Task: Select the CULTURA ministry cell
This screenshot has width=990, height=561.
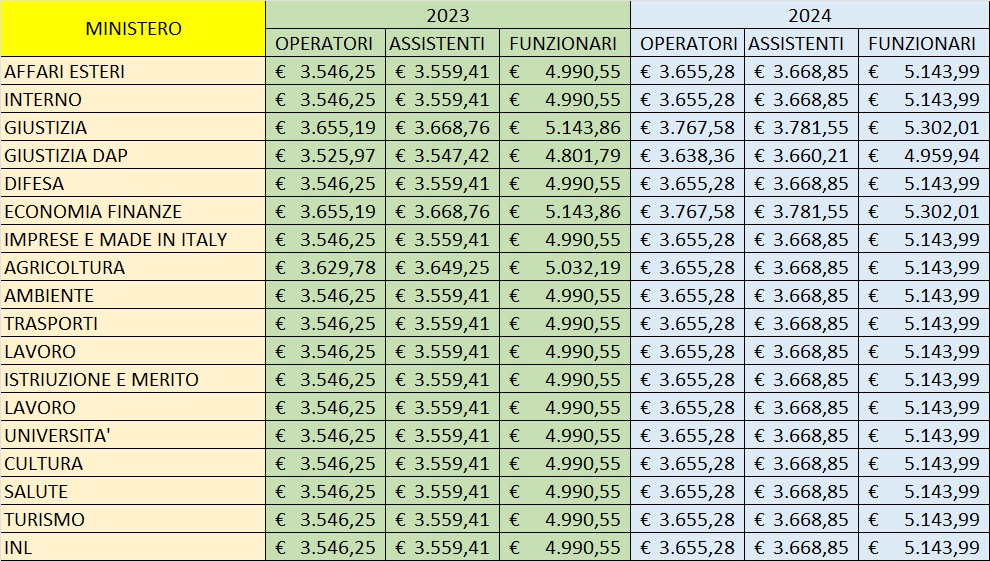Action: pos(133,463)
